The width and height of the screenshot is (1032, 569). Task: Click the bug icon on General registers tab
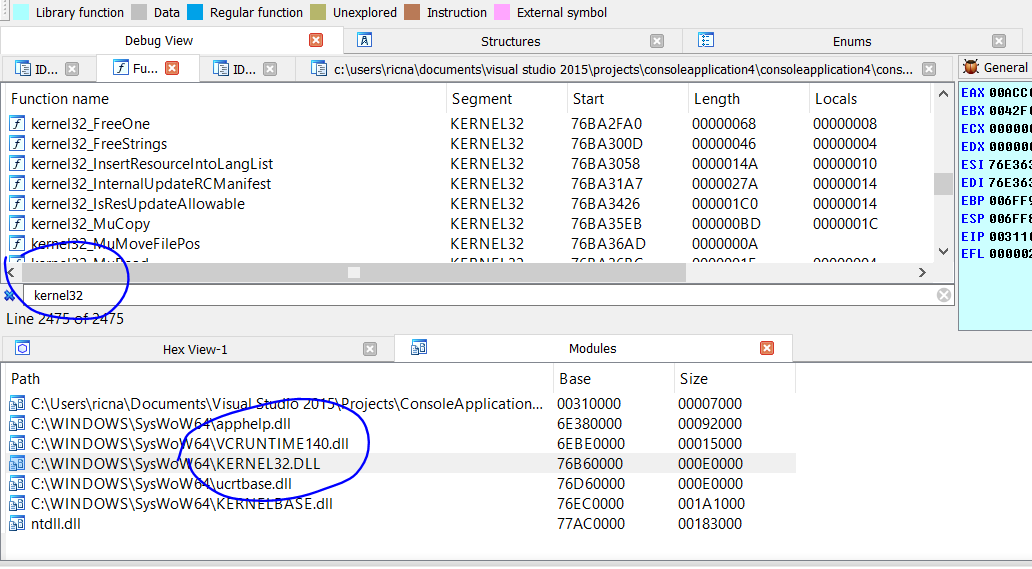970,68
